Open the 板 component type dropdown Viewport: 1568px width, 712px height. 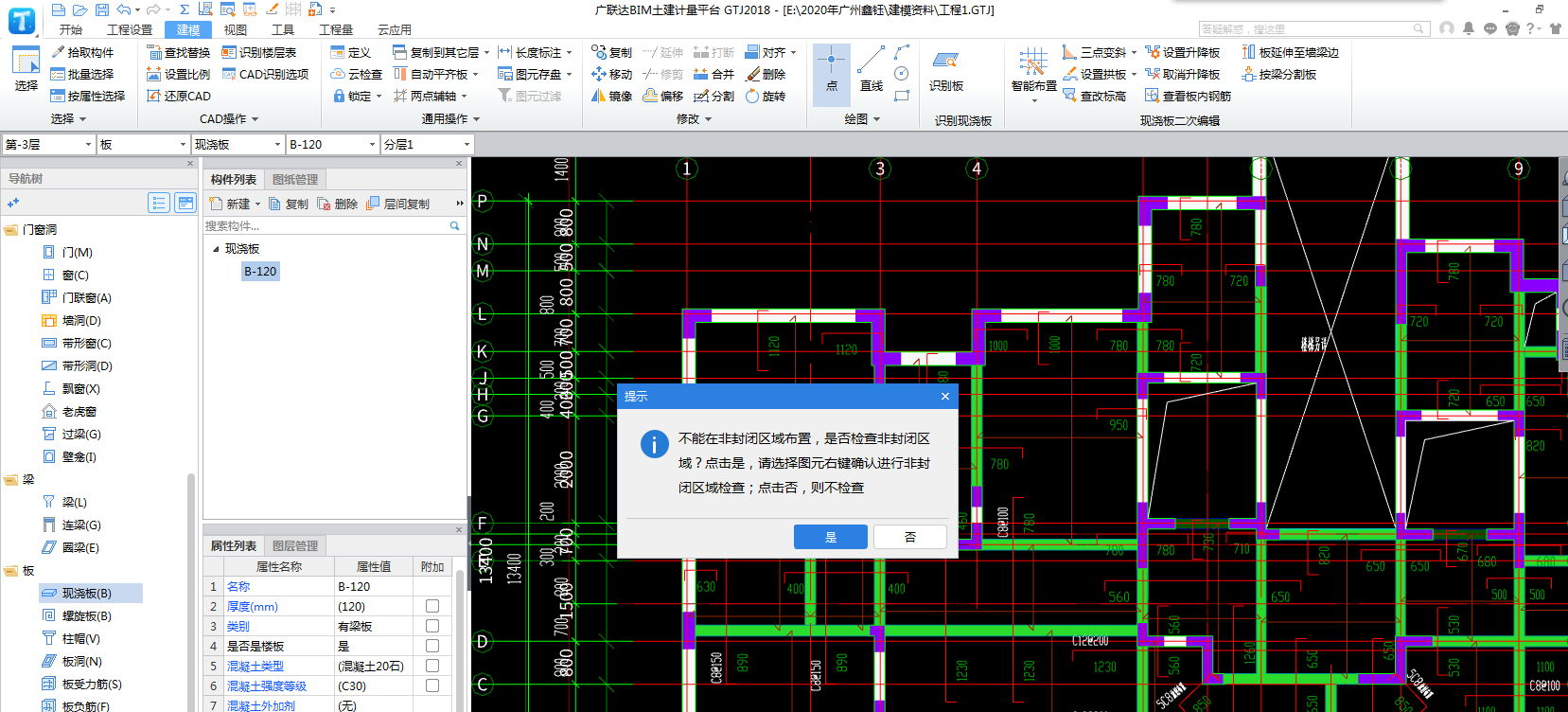point(183,145)
